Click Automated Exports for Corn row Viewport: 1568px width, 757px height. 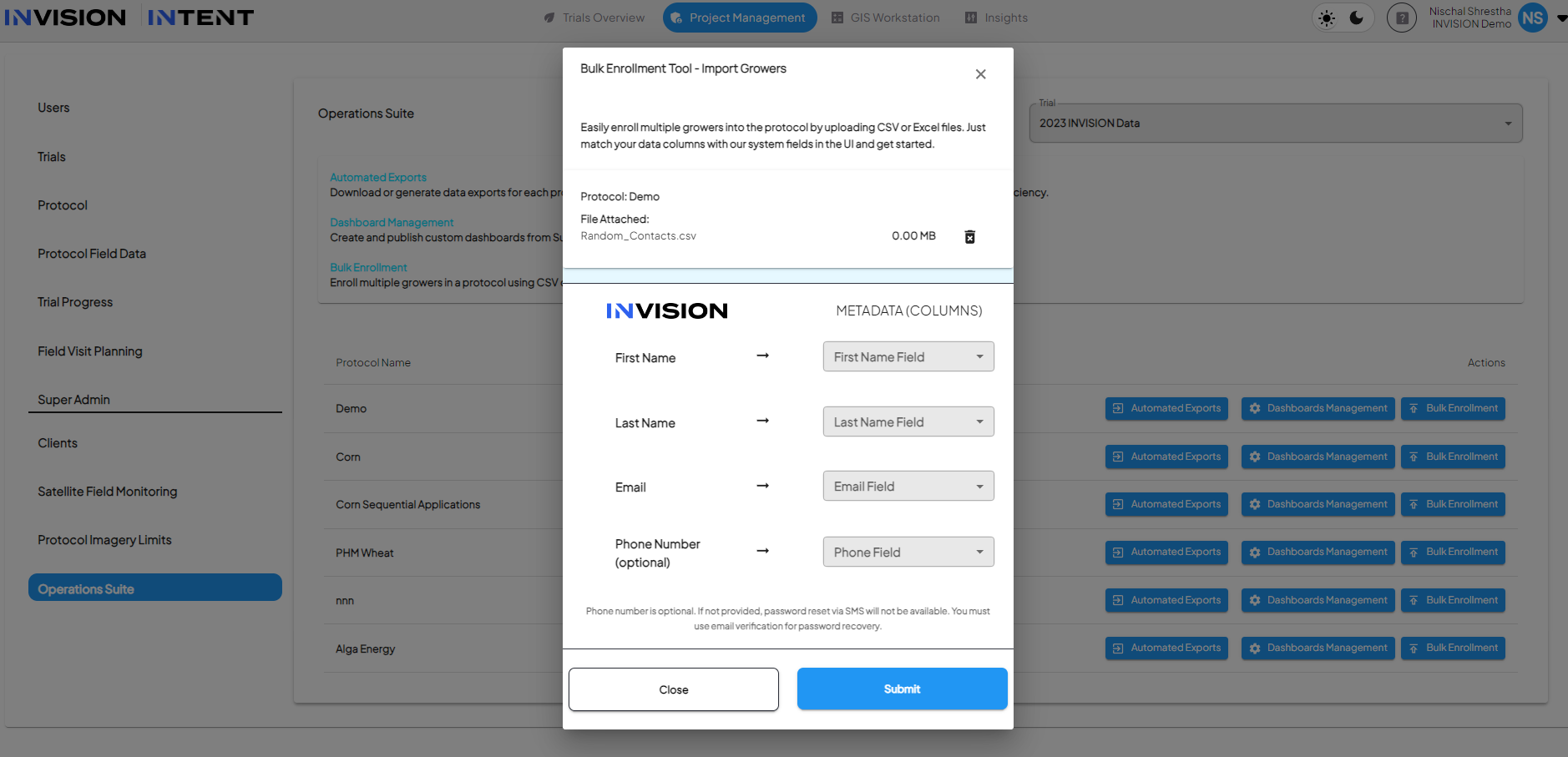click(1166, 457)
